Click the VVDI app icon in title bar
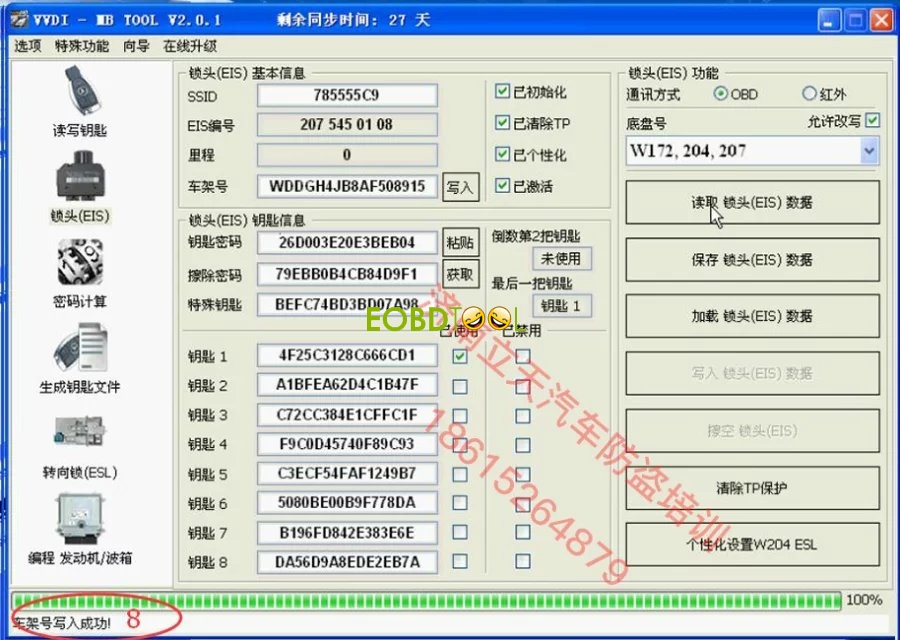 pyautogui.click(x=19, y=20)
